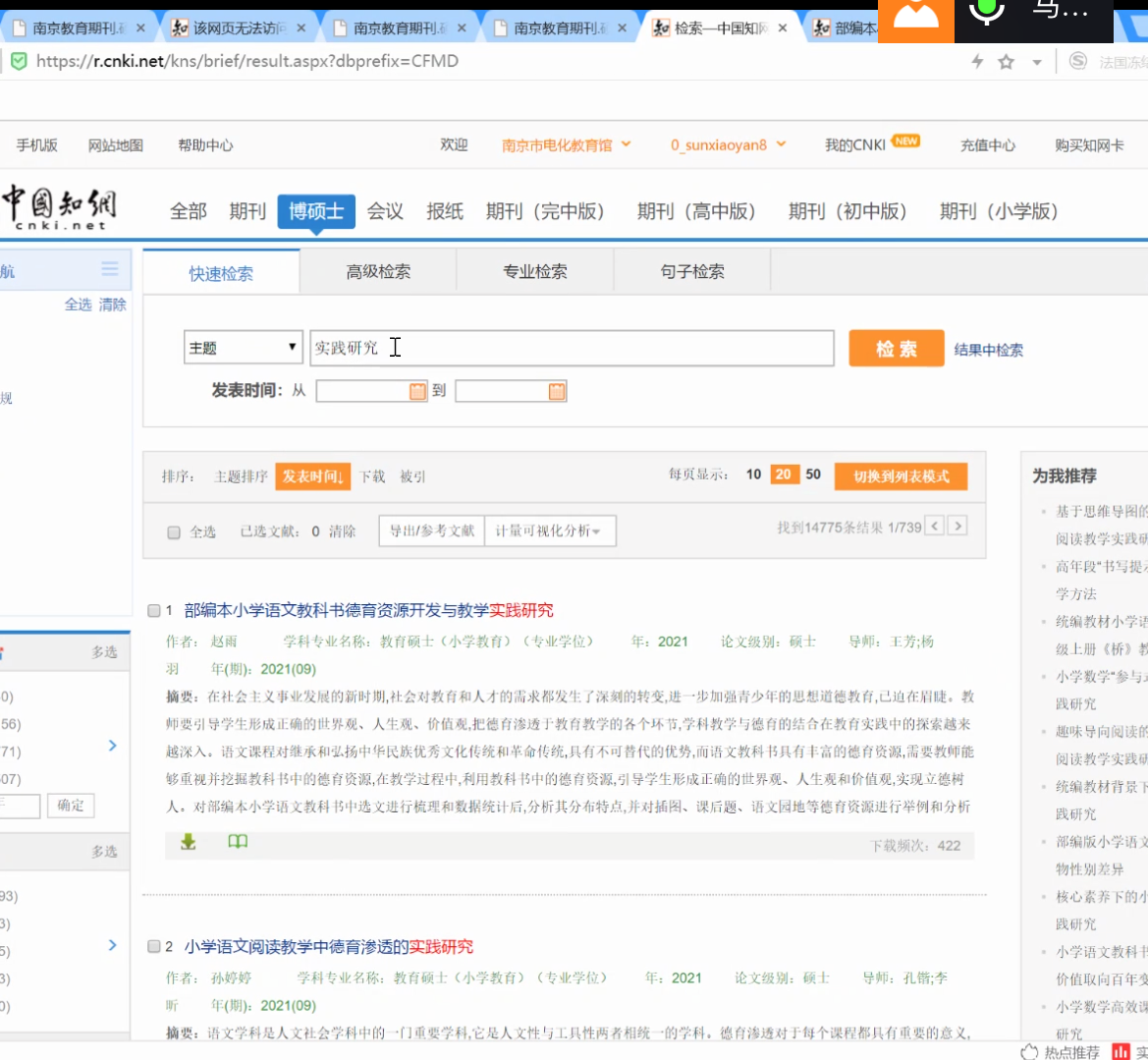The image size is (1148, 1060).
Task: Click the green download icon for result 1
Action: point(189,842)
